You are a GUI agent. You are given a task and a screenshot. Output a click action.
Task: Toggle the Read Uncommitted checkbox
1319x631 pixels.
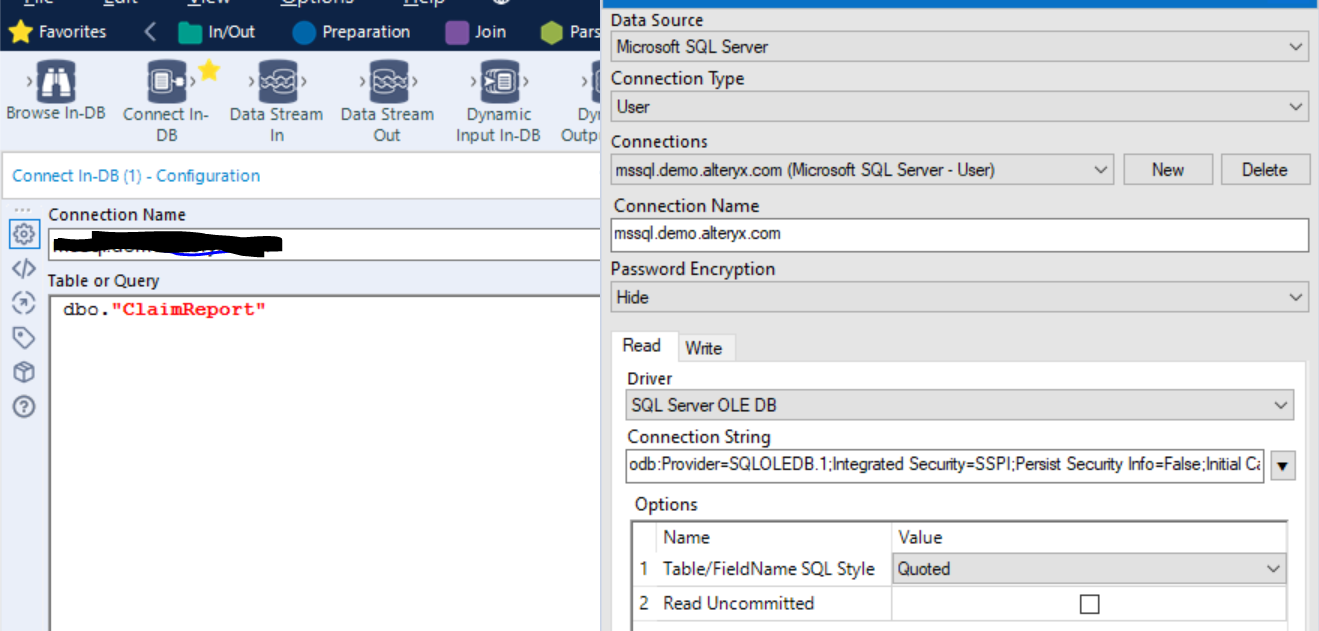(1089, 604)
